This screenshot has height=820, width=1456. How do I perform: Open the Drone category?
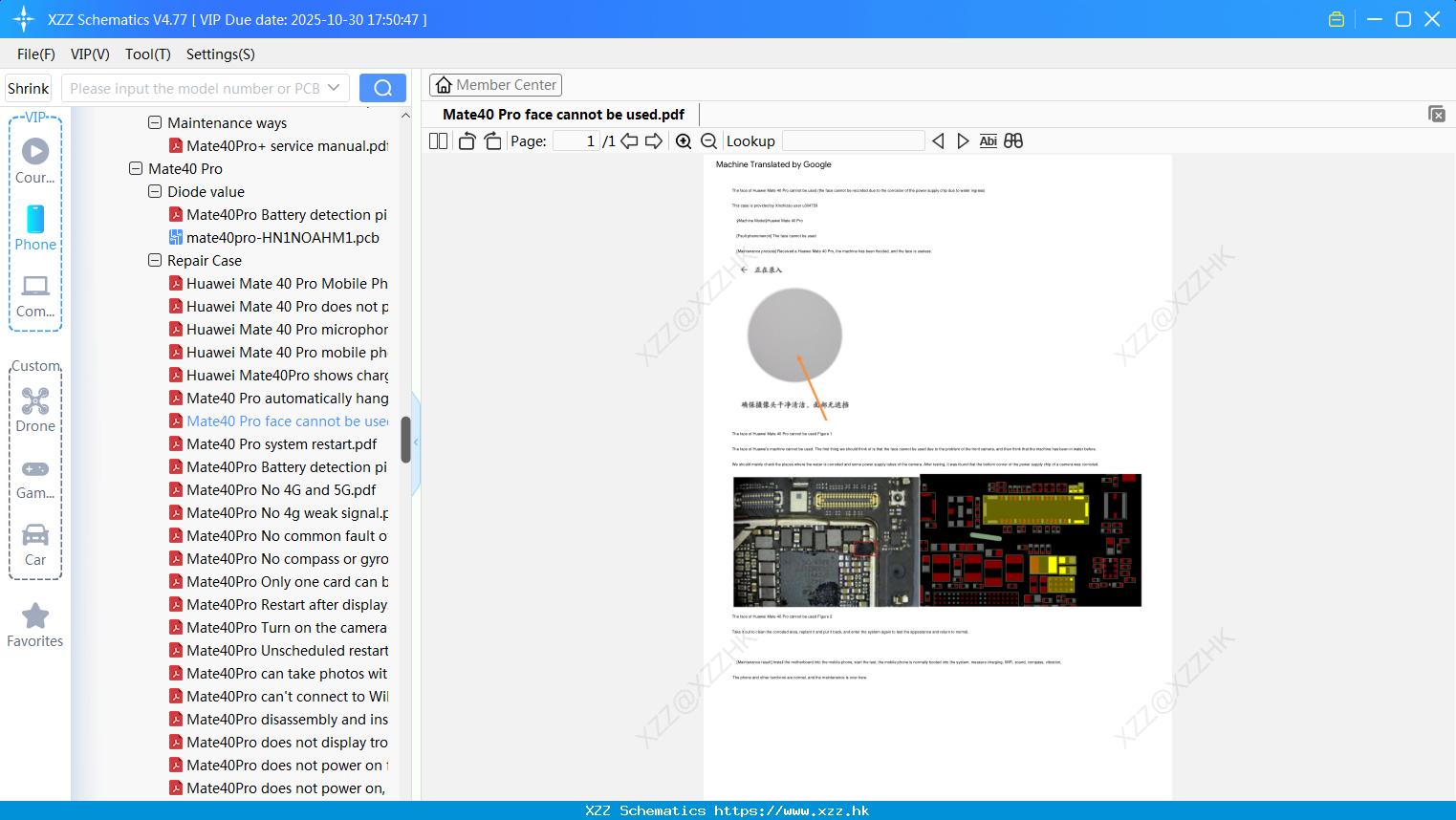35,410
